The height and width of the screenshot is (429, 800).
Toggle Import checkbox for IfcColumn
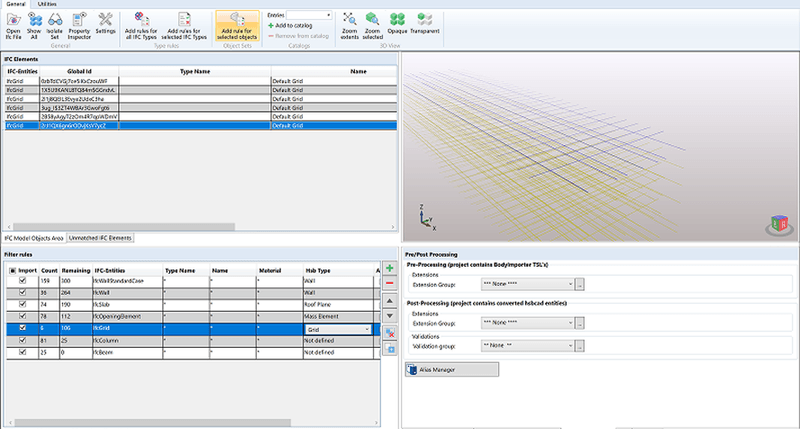[22, 340]
